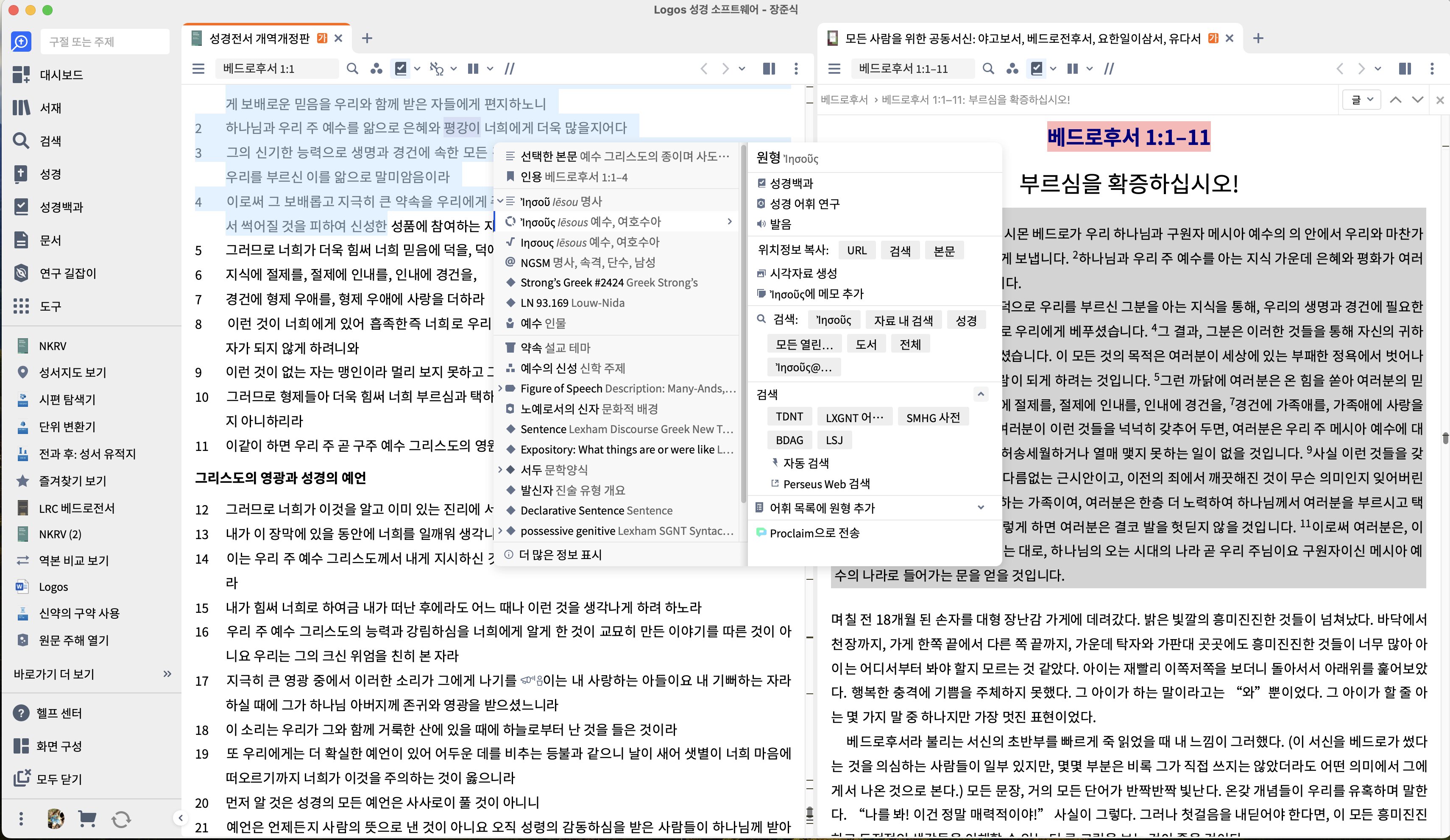
Task: Toggle split-panel layout icon in left panel
Action: (769, 69)
